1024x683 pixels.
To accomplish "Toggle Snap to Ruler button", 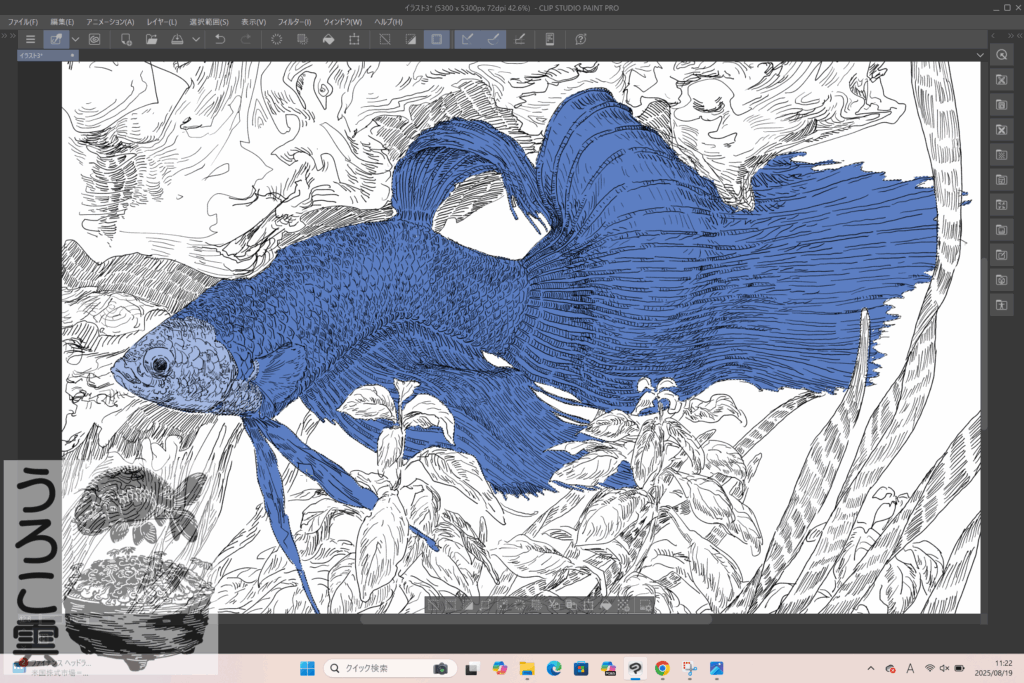I will (x=466, y=39).
